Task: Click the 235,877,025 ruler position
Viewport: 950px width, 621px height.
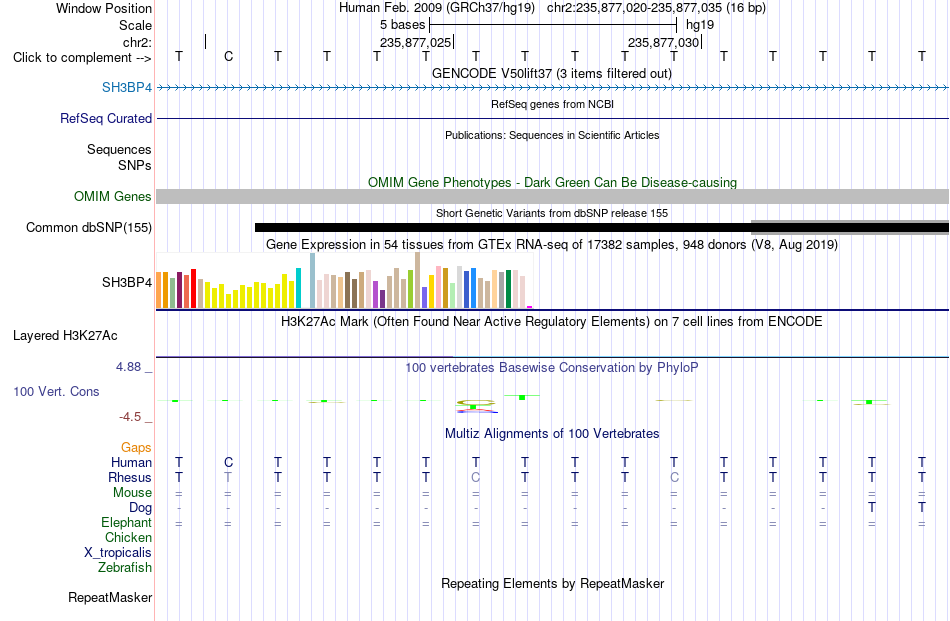Action: tap(416, 42)
